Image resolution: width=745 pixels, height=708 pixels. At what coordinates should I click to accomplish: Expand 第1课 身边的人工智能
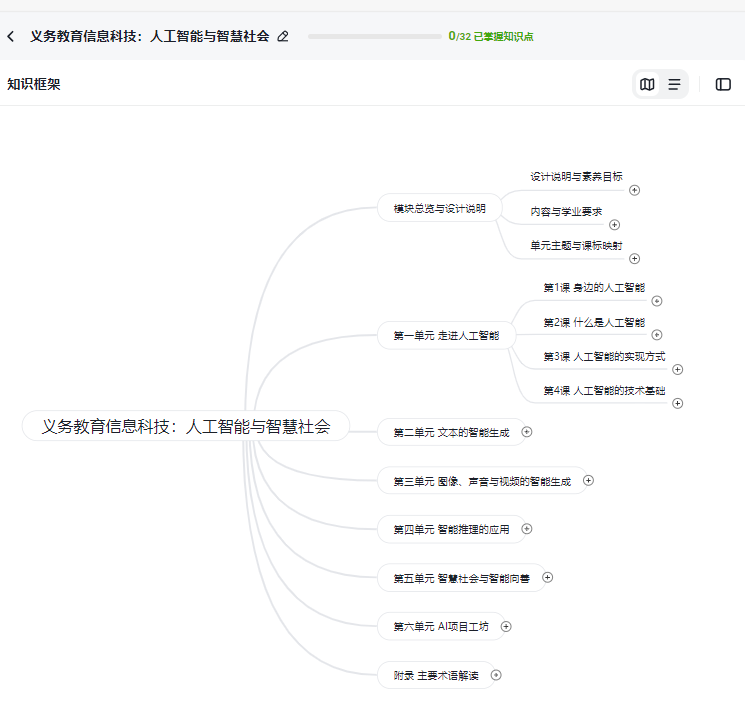click(x=657, y=301)
